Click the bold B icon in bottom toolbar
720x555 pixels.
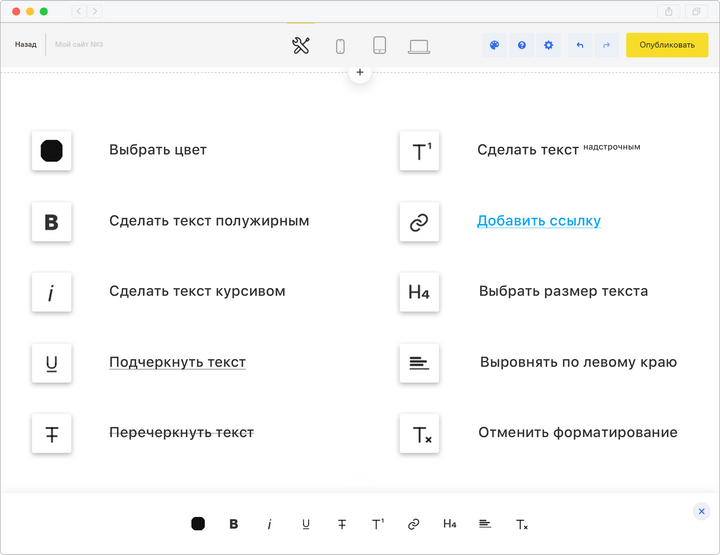point(234,524)
